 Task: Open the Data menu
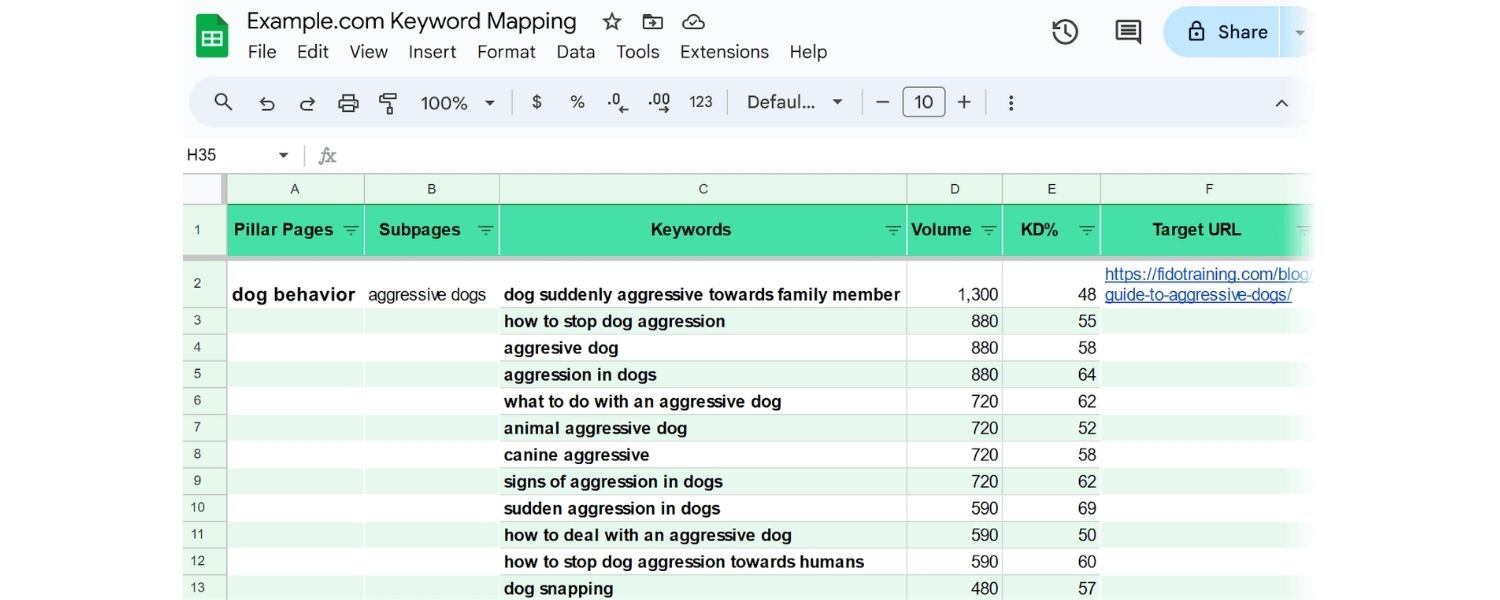coord(576,52)
